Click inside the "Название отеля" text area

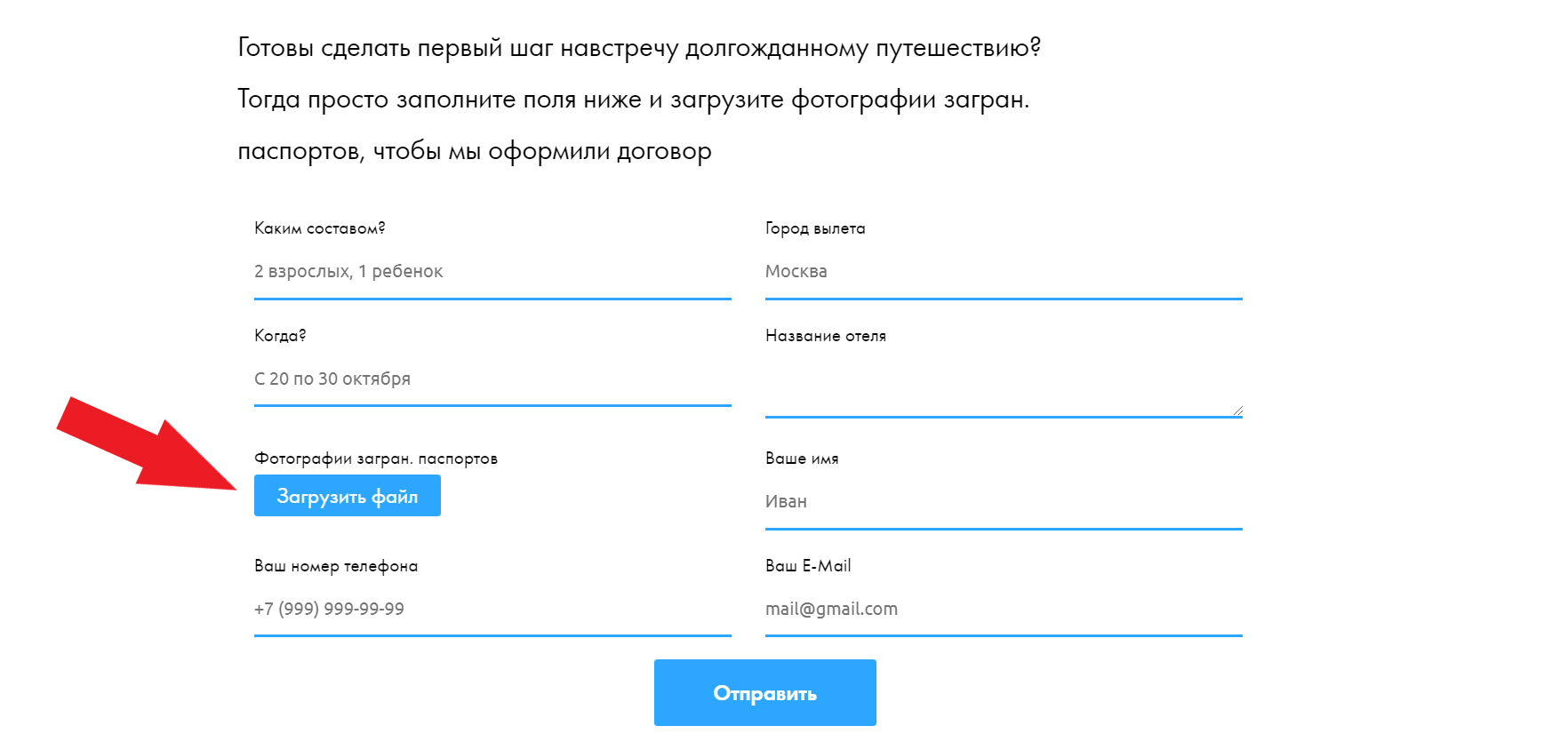pyautogui.click(x=1003, y=384)
